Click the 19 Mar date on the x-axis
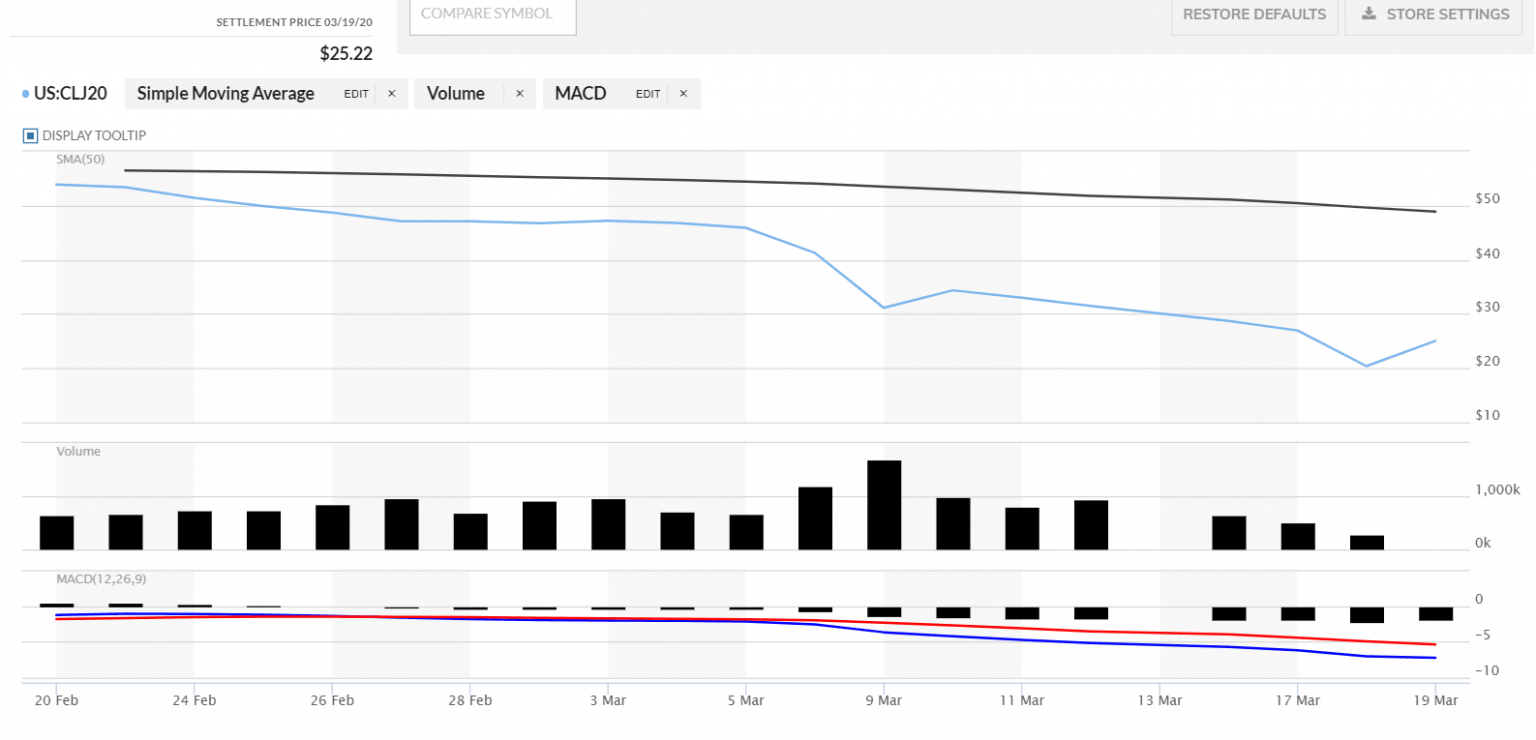The image size is (1536, 740). (1435, 700)
